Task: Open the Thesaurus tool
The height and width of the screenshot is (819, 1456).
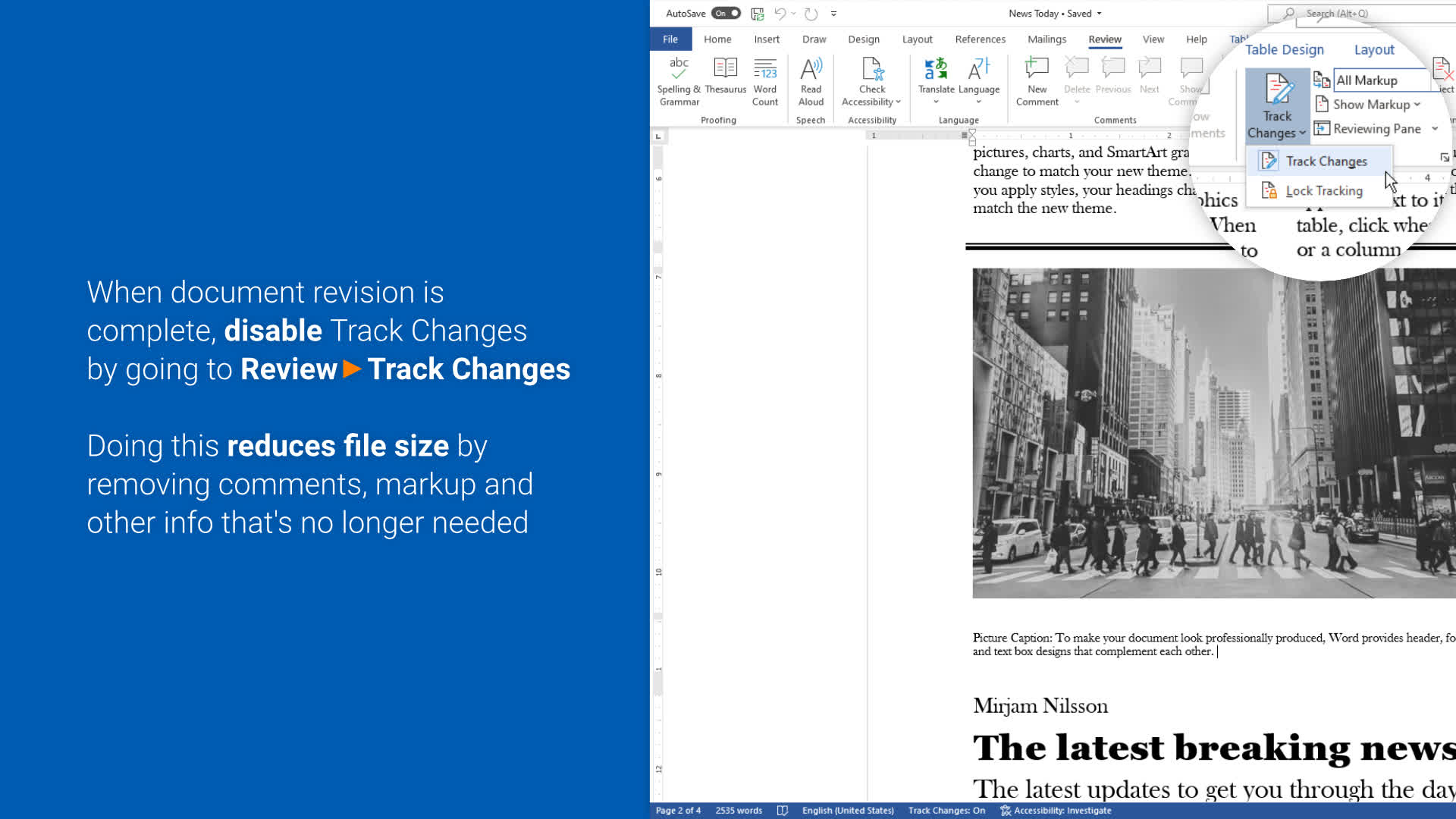Action: pos(725,70)
